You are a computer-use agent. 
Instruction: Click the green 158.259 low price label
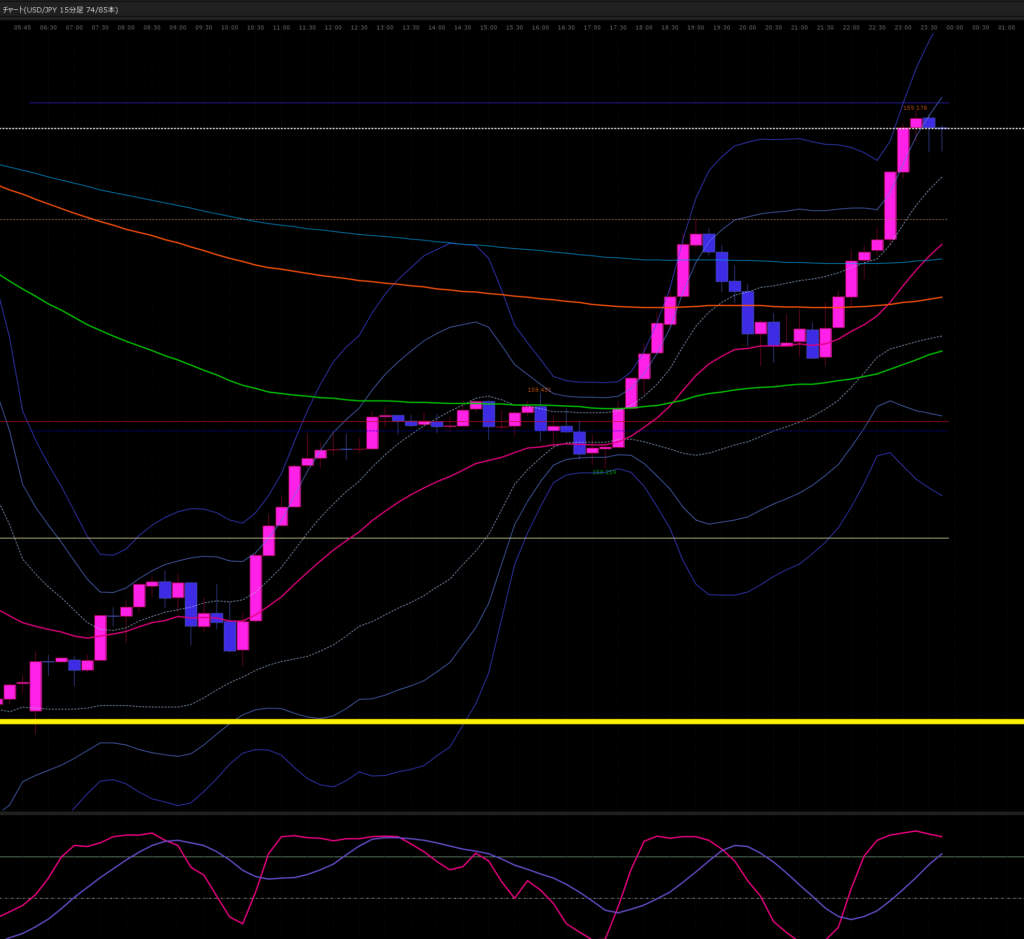click(603, 472)
